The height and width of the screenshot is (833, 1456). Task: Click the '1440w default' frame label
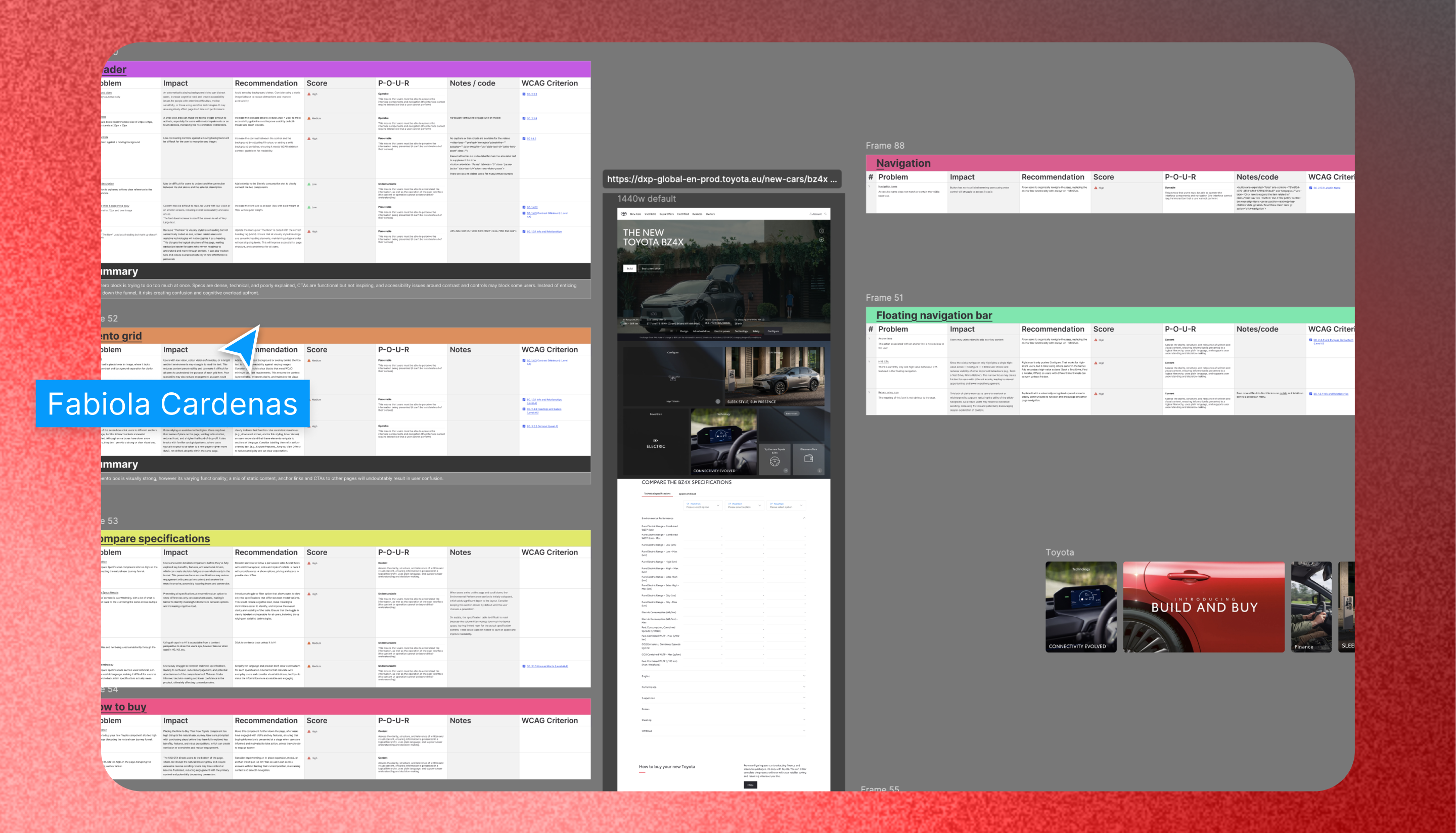pos(646,199)
